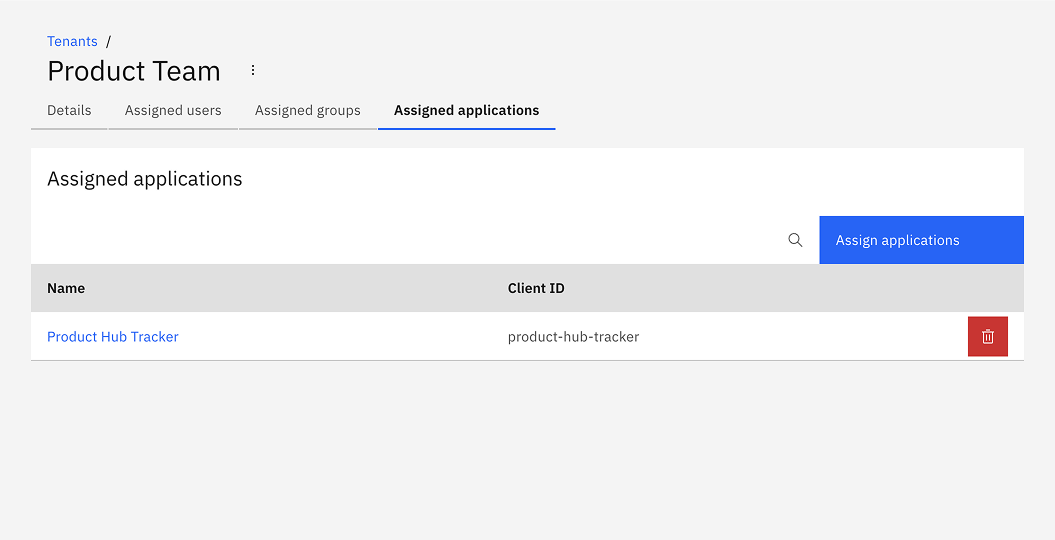Image resolution: width=1055 pixels, height=540 pixels.
Task: Select the product-hub-tracker client ID text
Action: click(573, 337)
